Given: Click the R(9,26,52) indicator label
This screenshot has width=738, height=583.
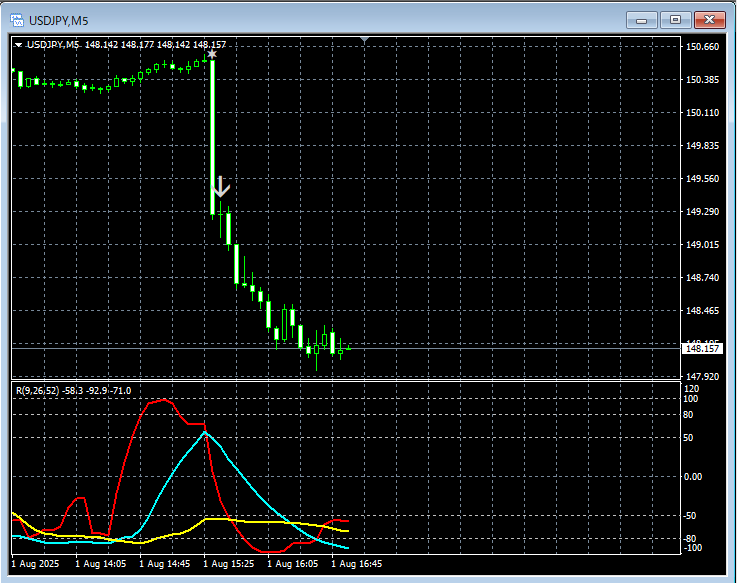Looking at the screenshot, I should 73,391.
